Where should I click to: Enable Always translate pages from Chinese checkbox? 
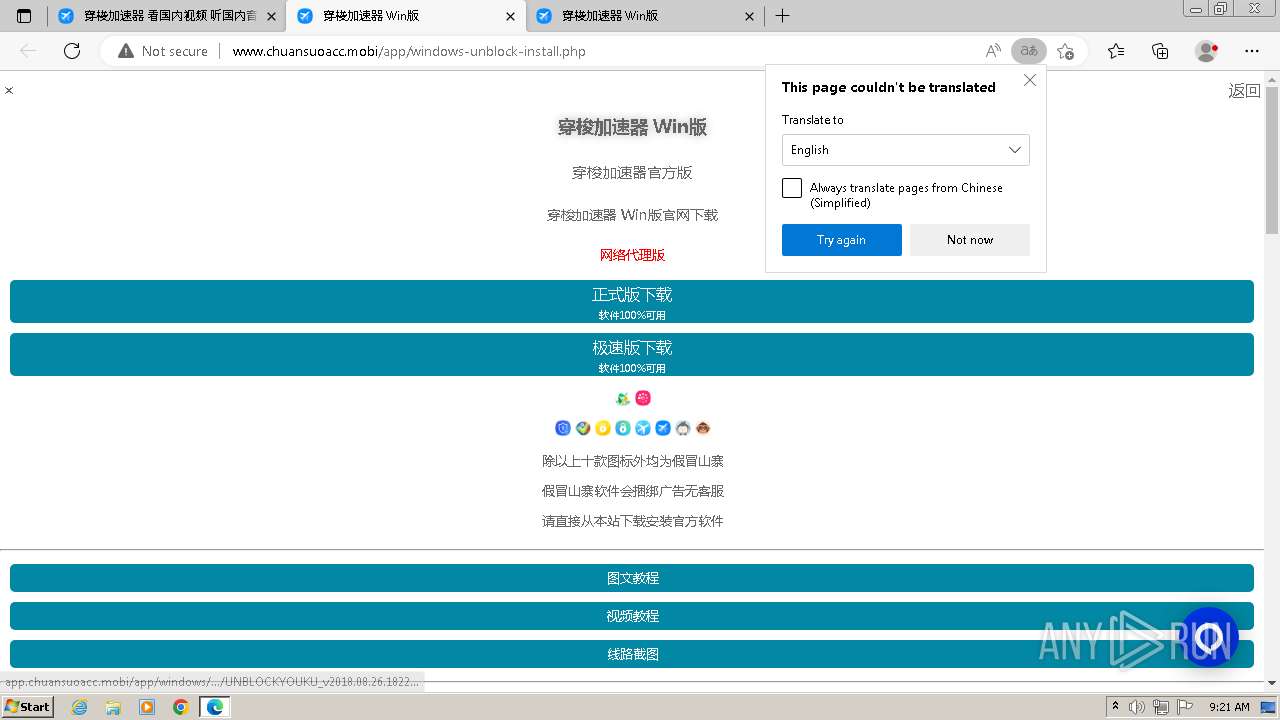[792, 188]
